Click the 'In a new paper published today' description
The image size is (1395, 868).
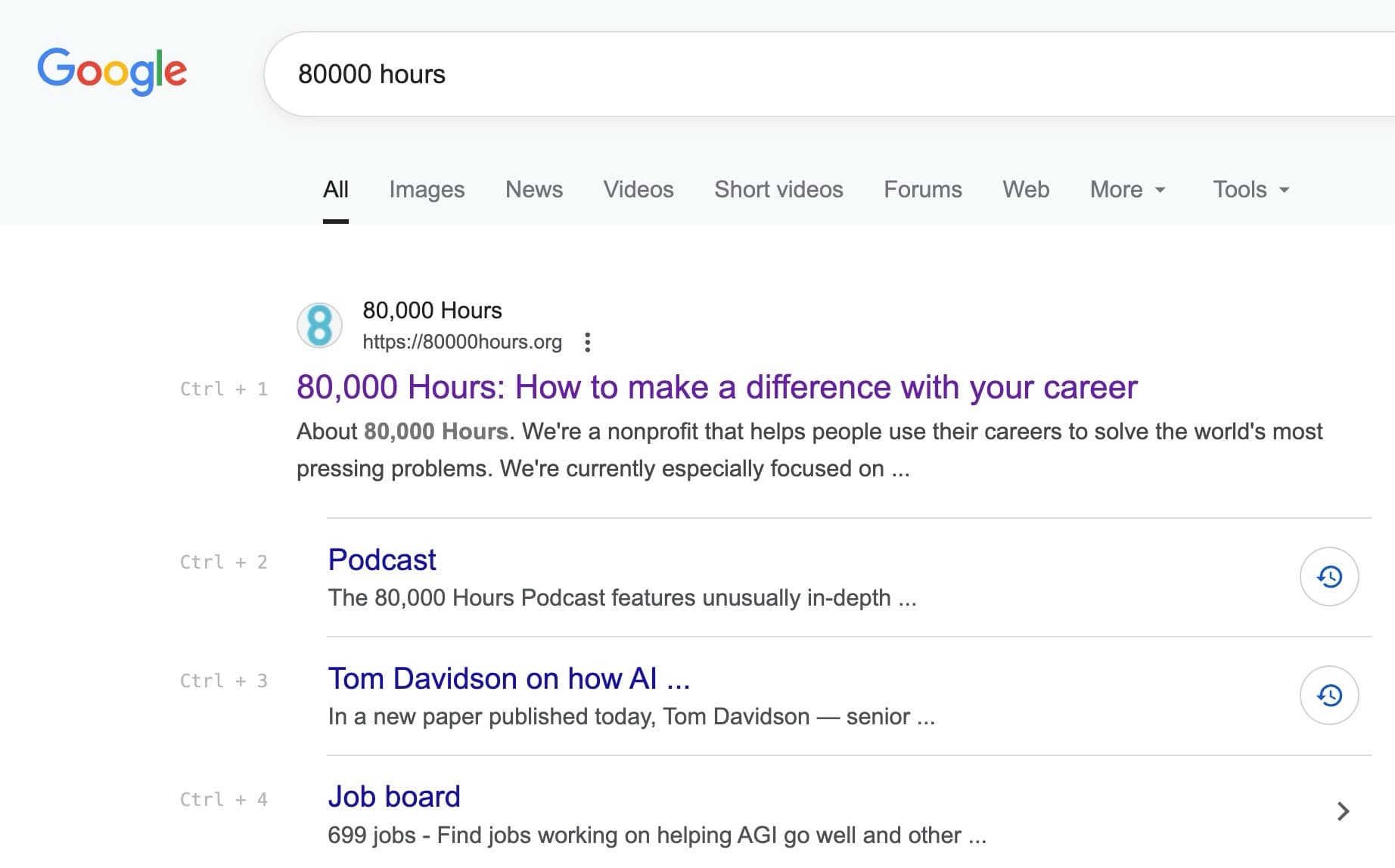tap(632, 716)
